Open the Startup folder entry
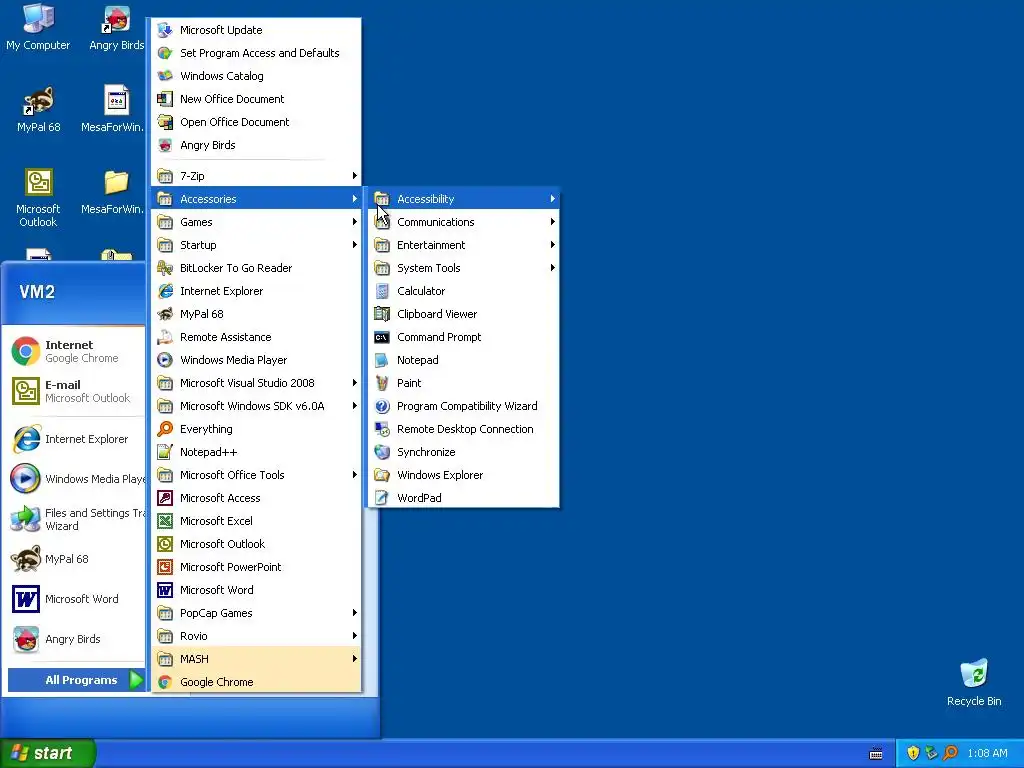 coord(256,245)
